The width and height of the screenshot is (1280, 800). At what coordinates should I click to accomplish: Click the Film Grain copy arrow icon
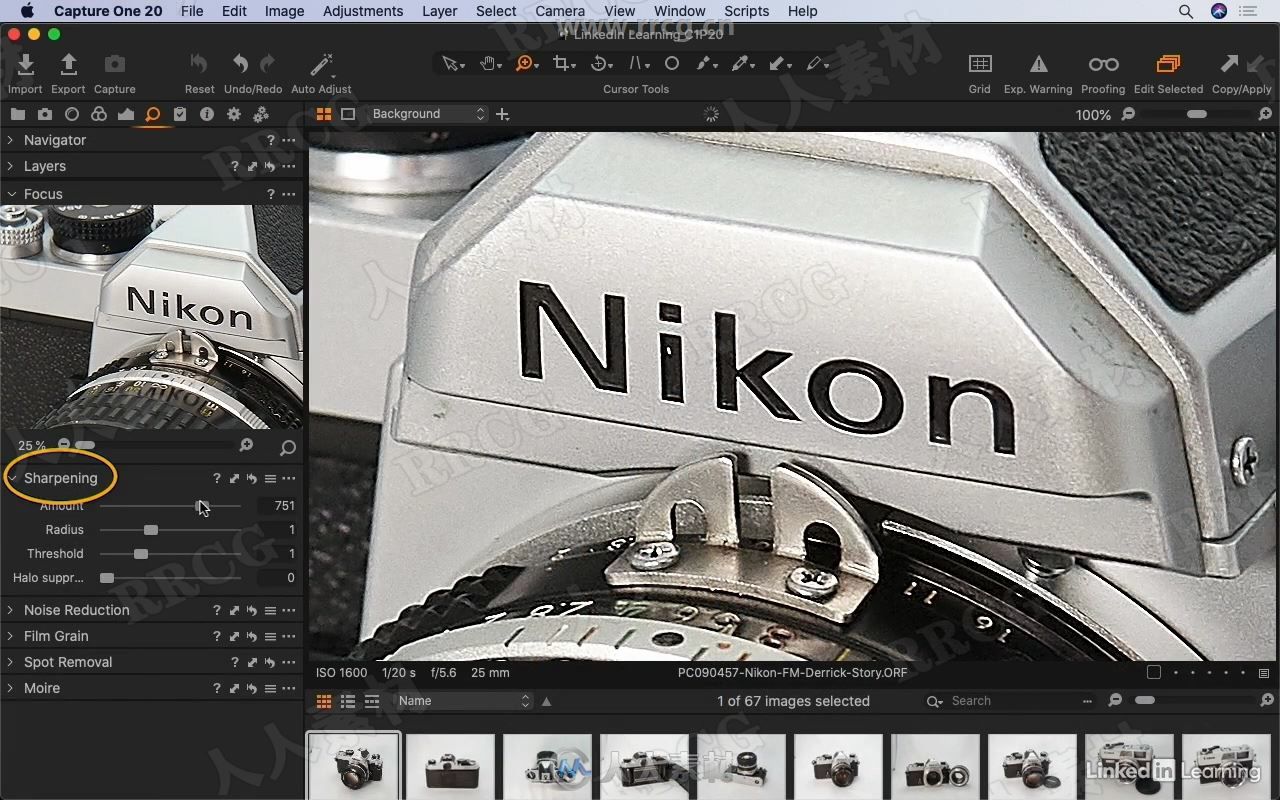(234, 637)
